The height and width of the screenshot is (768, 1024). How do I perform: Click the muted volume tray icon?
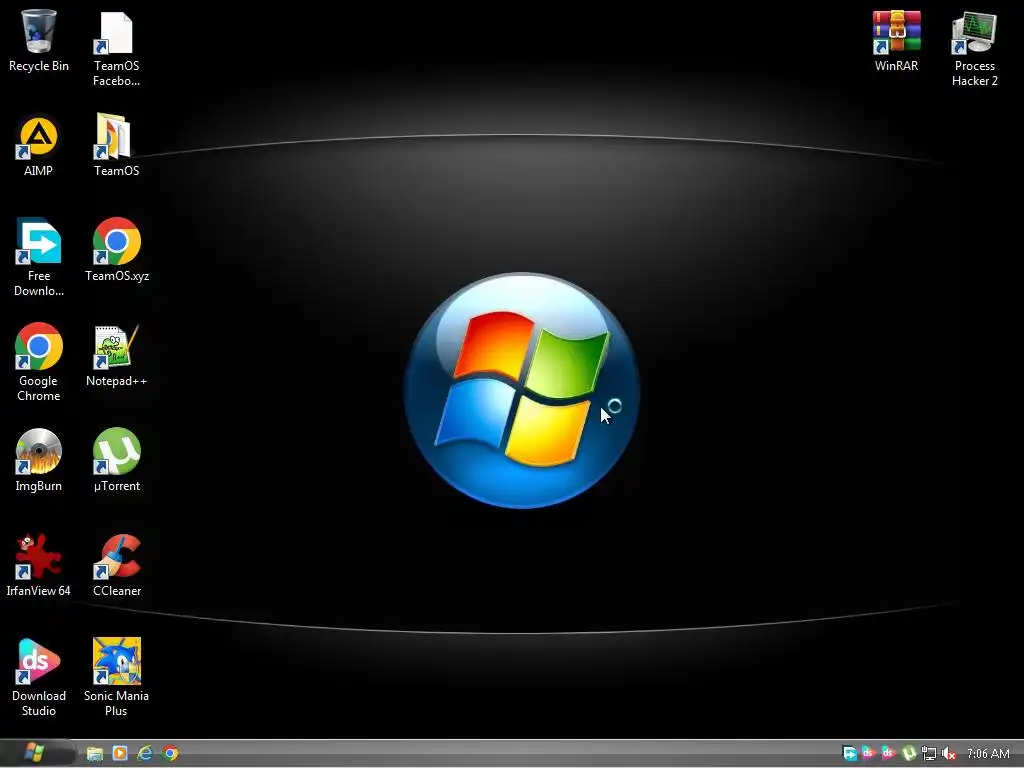tap(949, 754)
